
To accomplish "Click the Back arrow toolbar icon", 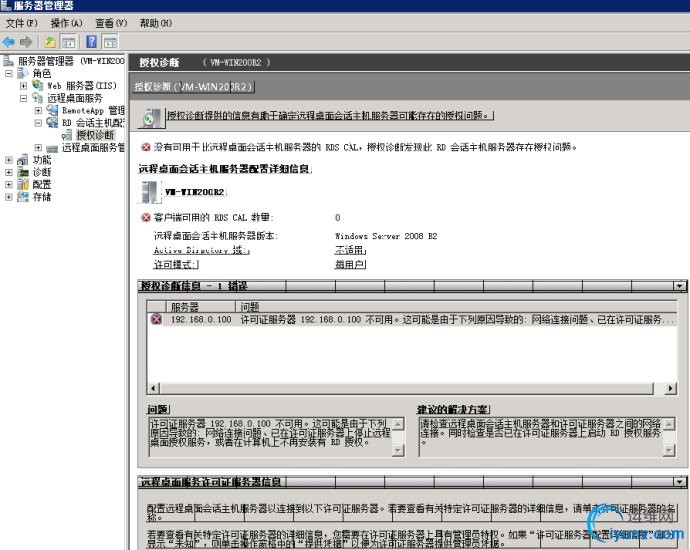I will tap(9, 42).
